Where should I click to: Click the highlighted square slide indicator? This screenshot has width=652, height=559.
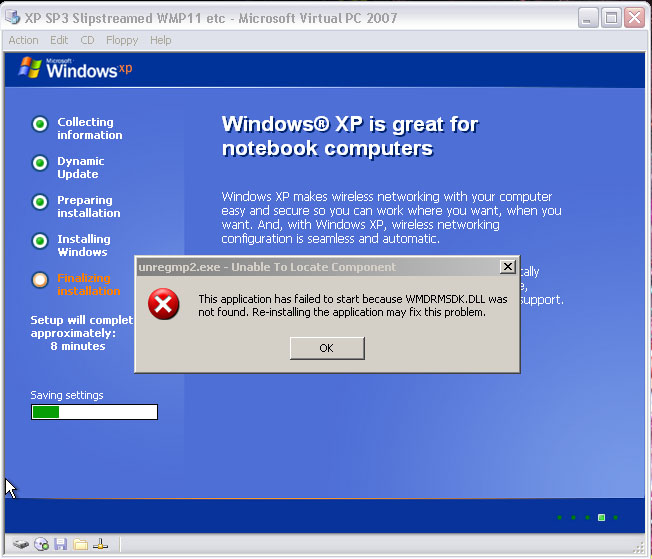[x=601, y=517]
